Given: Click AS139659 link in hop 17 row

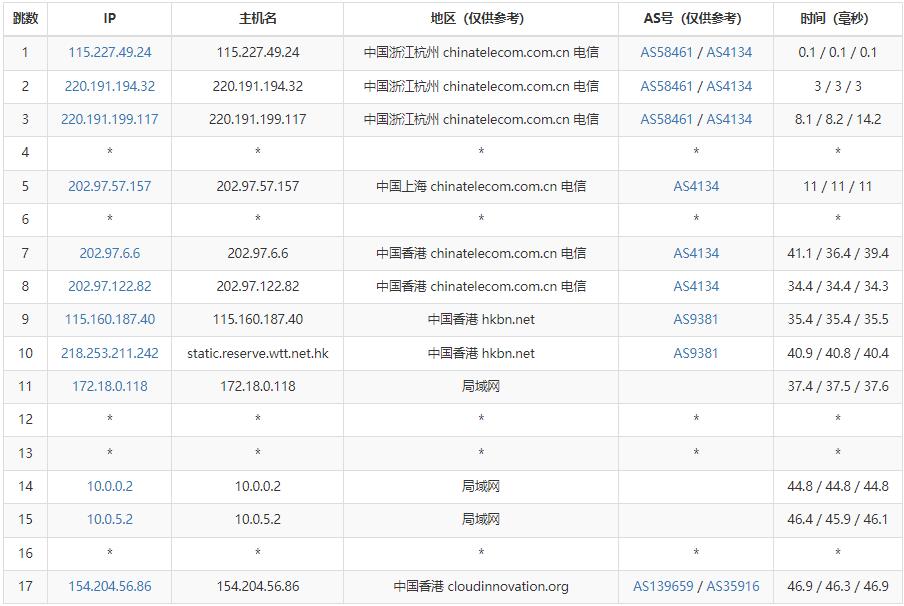Looking at the screenshot, I should pyautogui.click(x=663, y=586).
